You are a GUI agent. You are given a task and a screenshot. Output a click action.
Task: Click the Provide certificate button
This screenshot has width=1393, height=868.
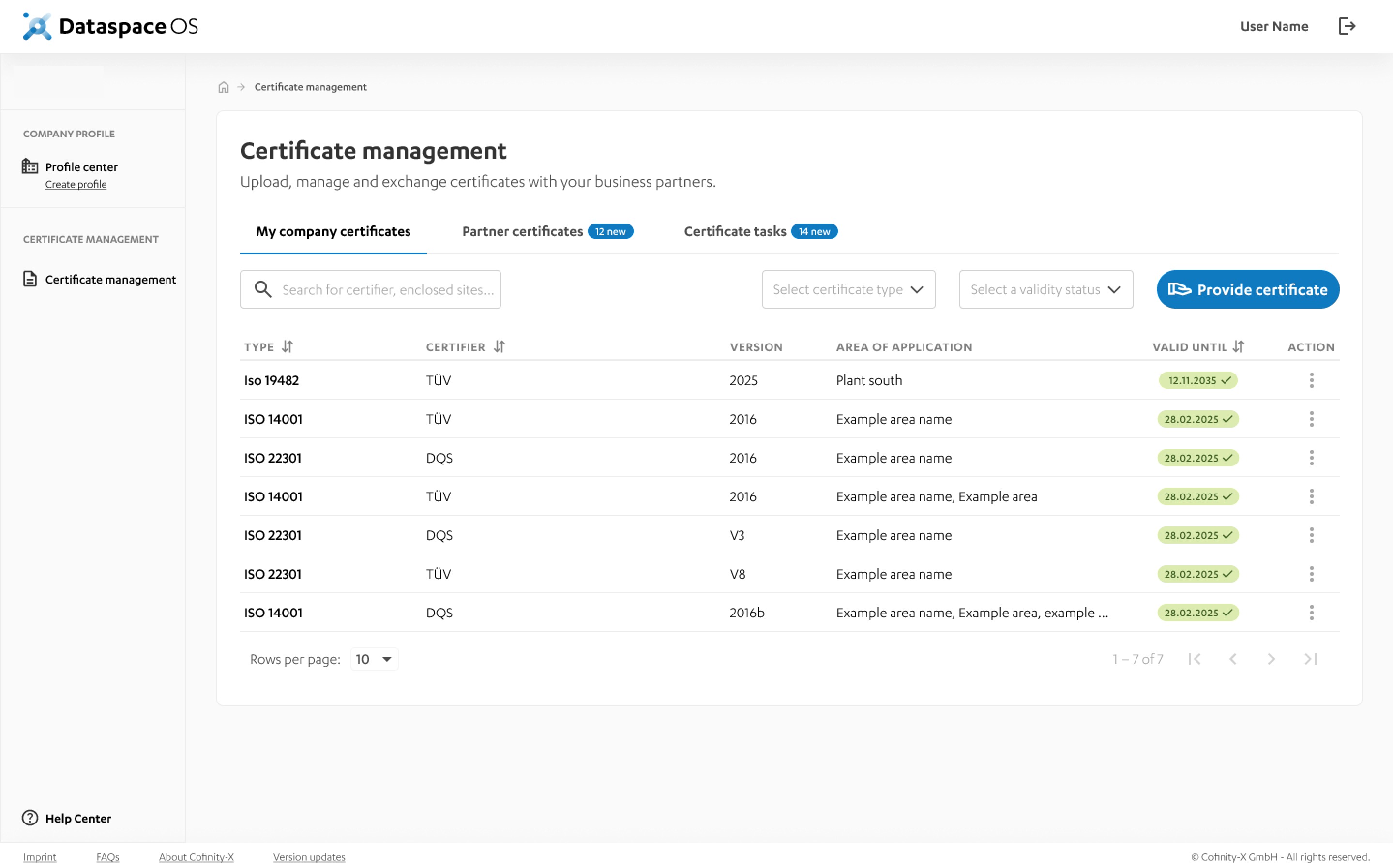pyautogui.click(x=1248, y=289)
